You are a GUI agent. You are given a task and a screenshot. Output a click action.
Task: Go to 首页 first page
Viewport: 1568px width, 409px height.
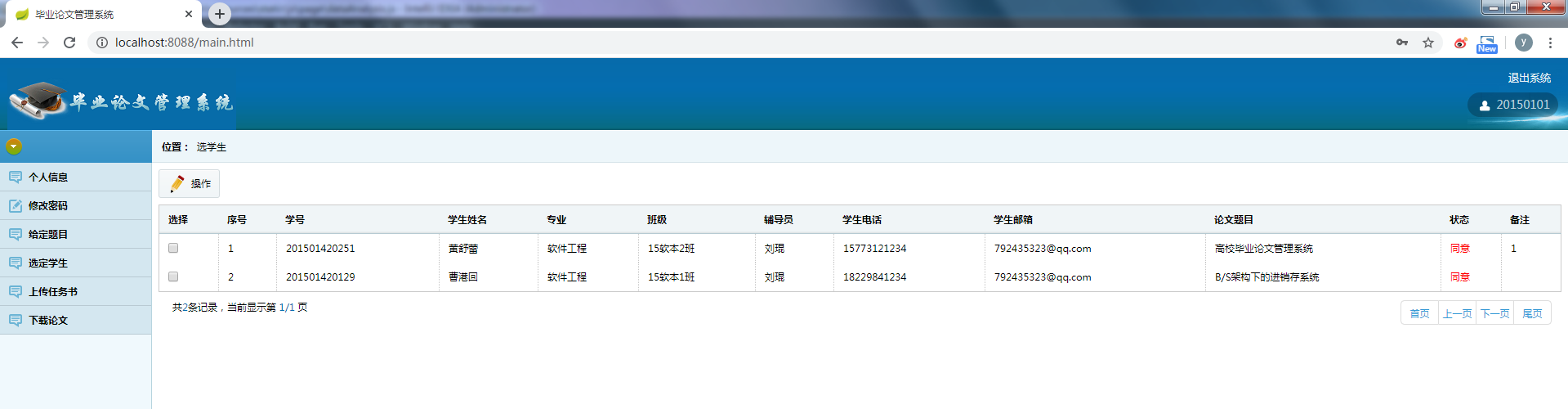1419,313
